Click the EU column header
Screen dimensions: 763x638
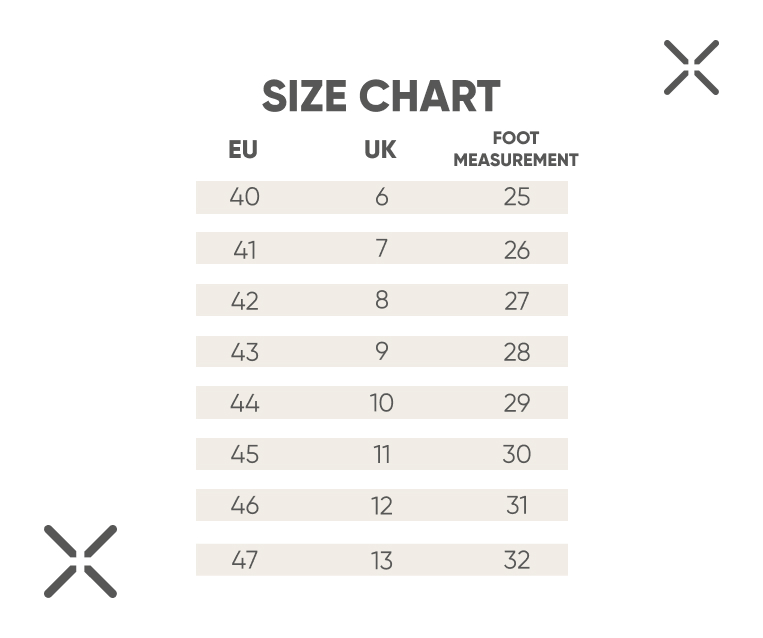tap(243, 149)
